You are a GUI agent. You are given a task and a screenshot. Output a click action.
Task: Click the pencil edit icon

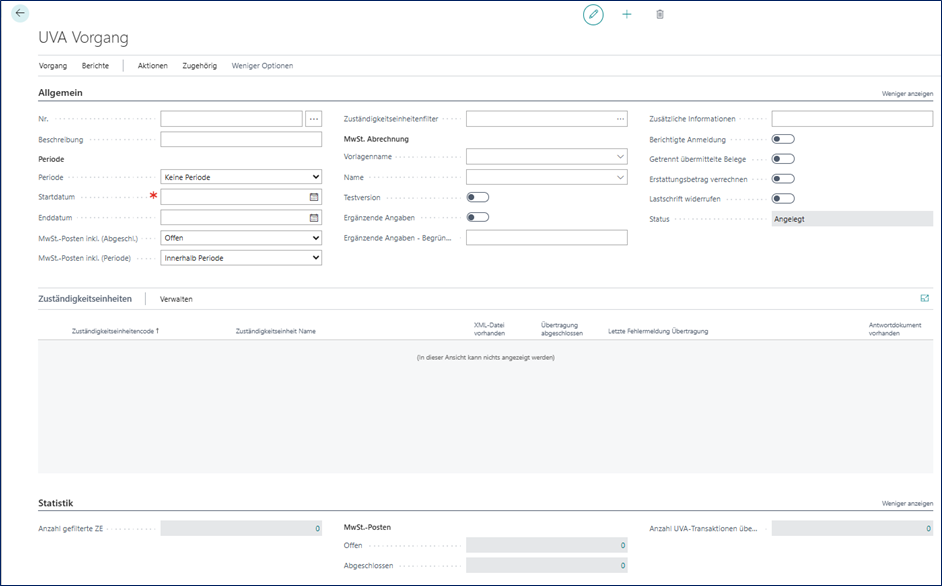594,15
